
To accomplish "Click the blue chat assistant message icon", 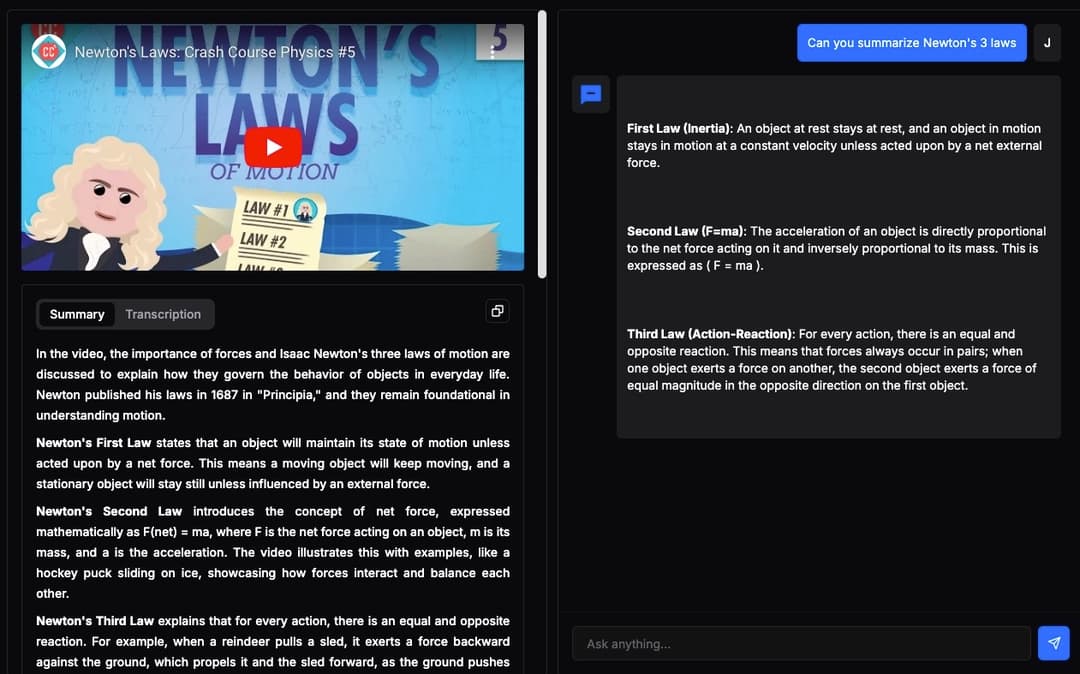I will point(591,94).
